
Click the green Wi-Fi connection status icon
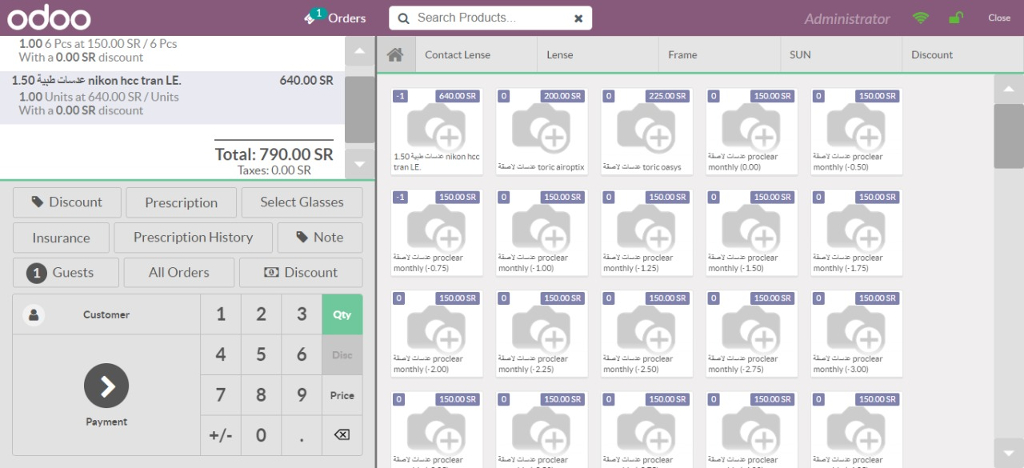(x=920, y=18)
